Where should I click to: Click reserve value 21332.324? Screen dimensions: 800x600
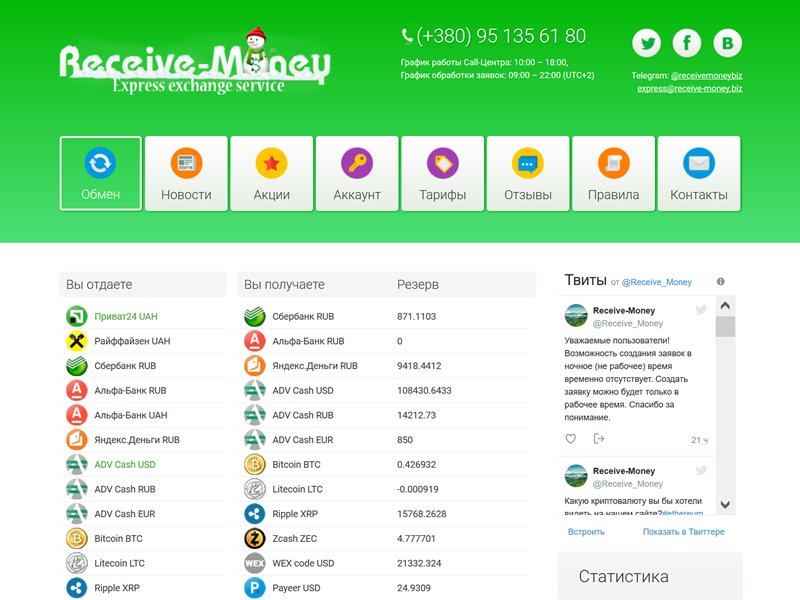pyautogui.click(x=419, y=563)
